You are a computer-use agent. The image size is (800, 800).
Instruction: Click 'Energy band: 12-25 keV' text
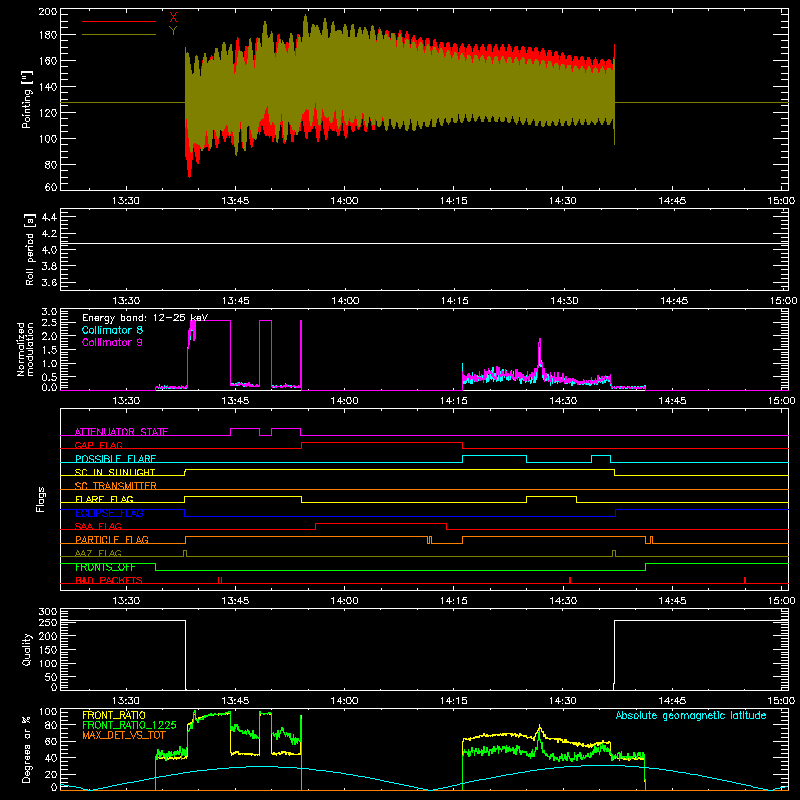(145, 318)
